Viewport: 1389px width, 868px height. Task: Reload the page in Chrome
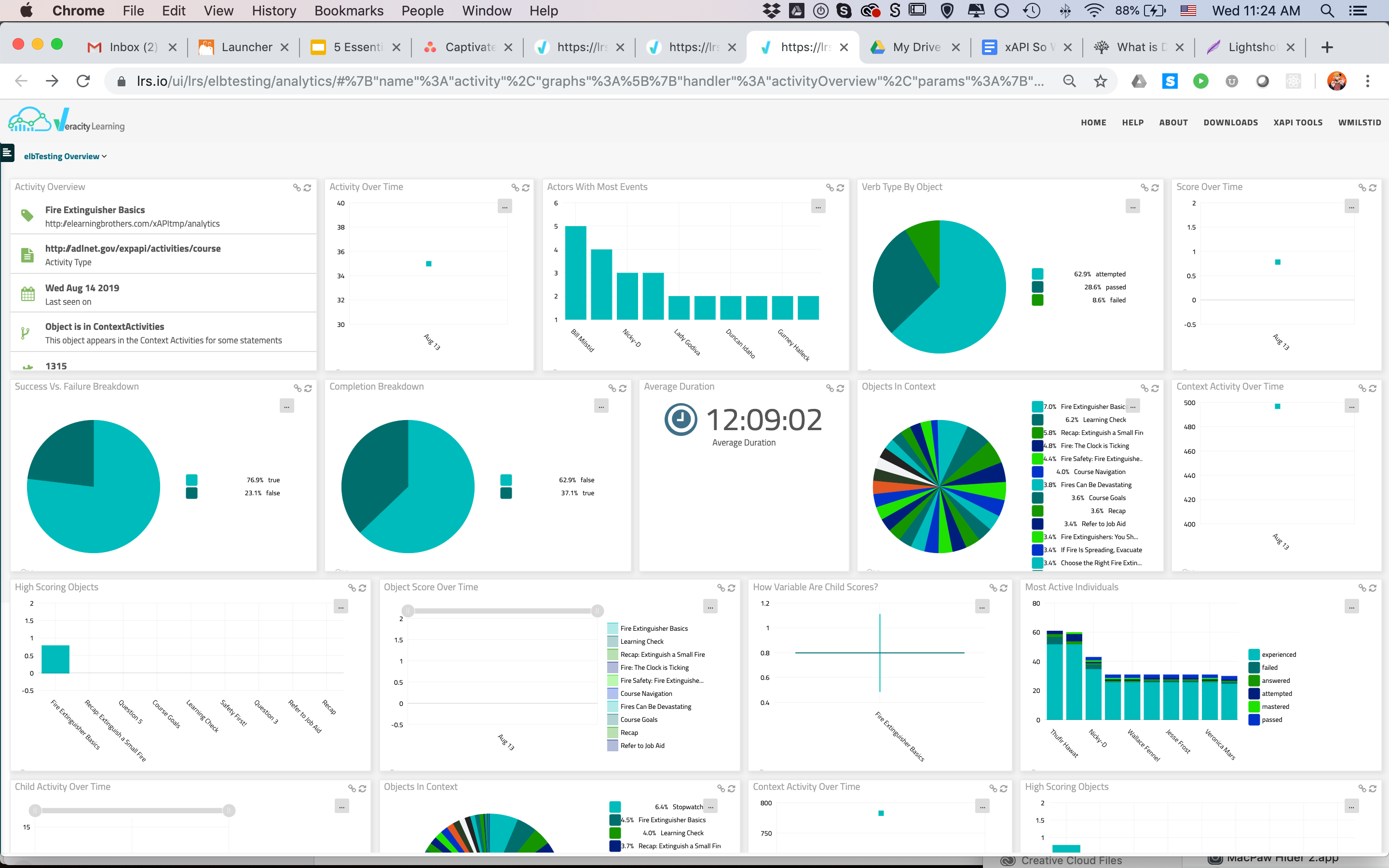(x=83, y=81)
